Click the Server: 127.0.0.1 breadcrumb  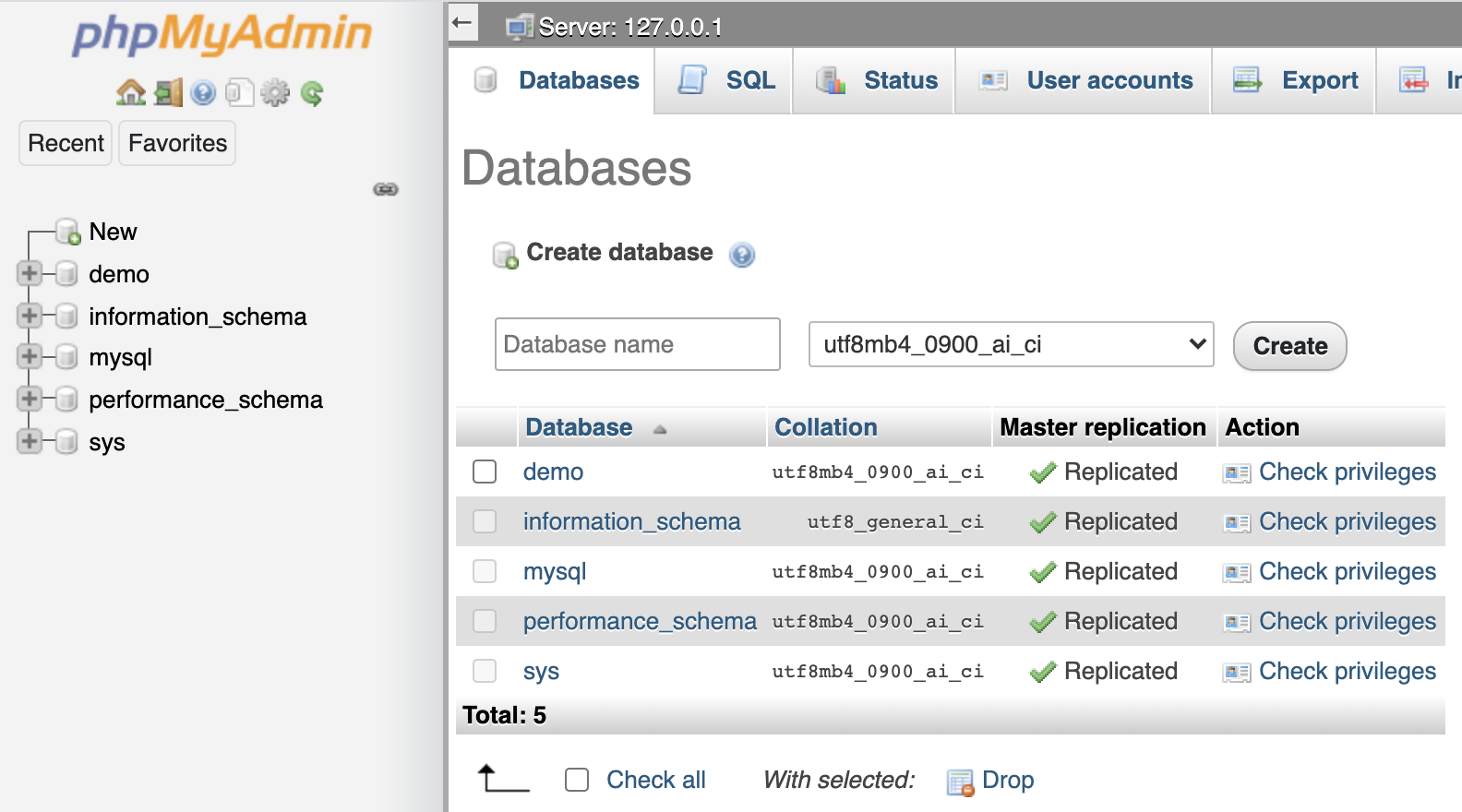pos(630,28)
